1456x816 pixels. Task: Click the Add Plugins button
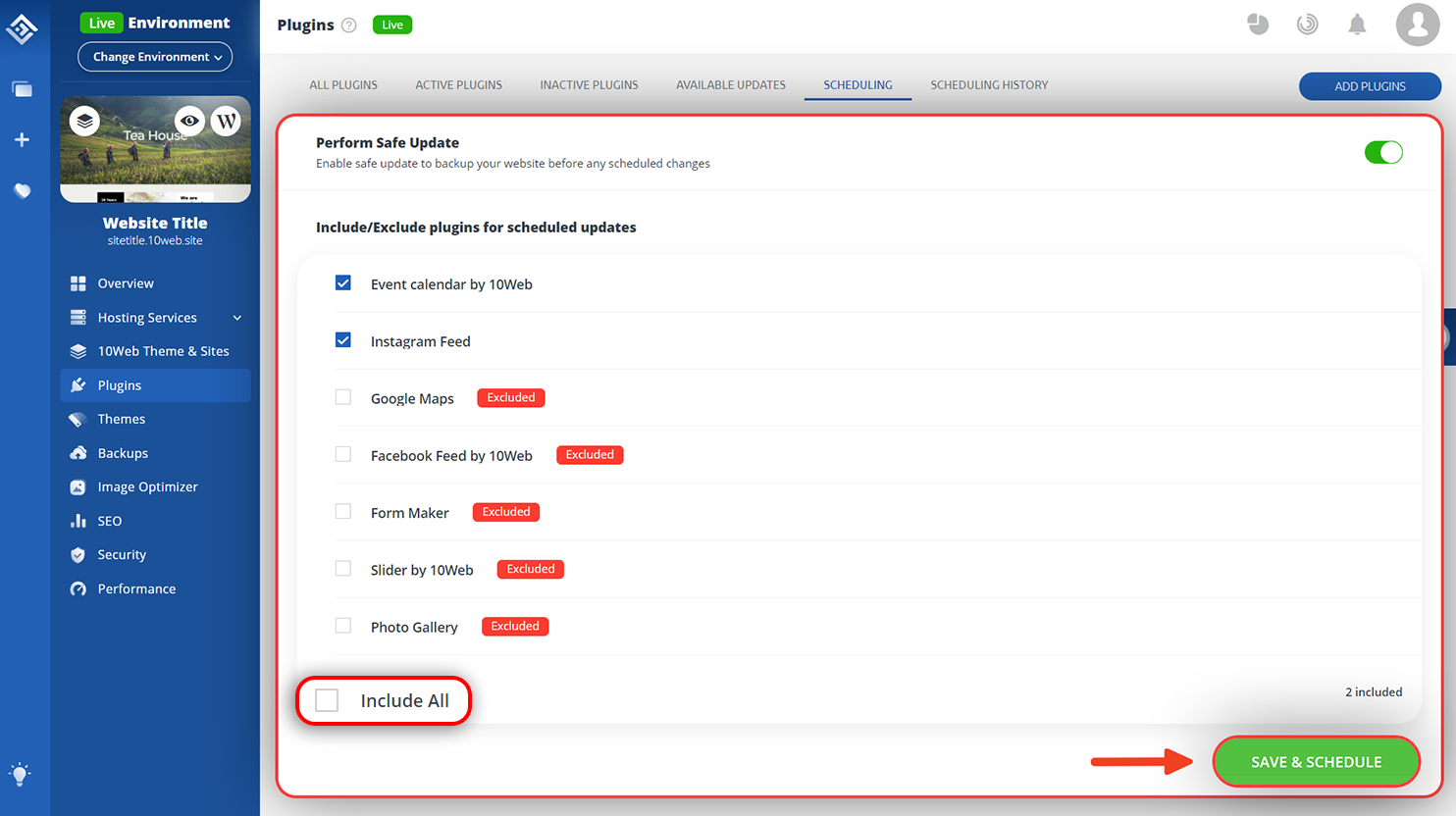click(1370, 86)
